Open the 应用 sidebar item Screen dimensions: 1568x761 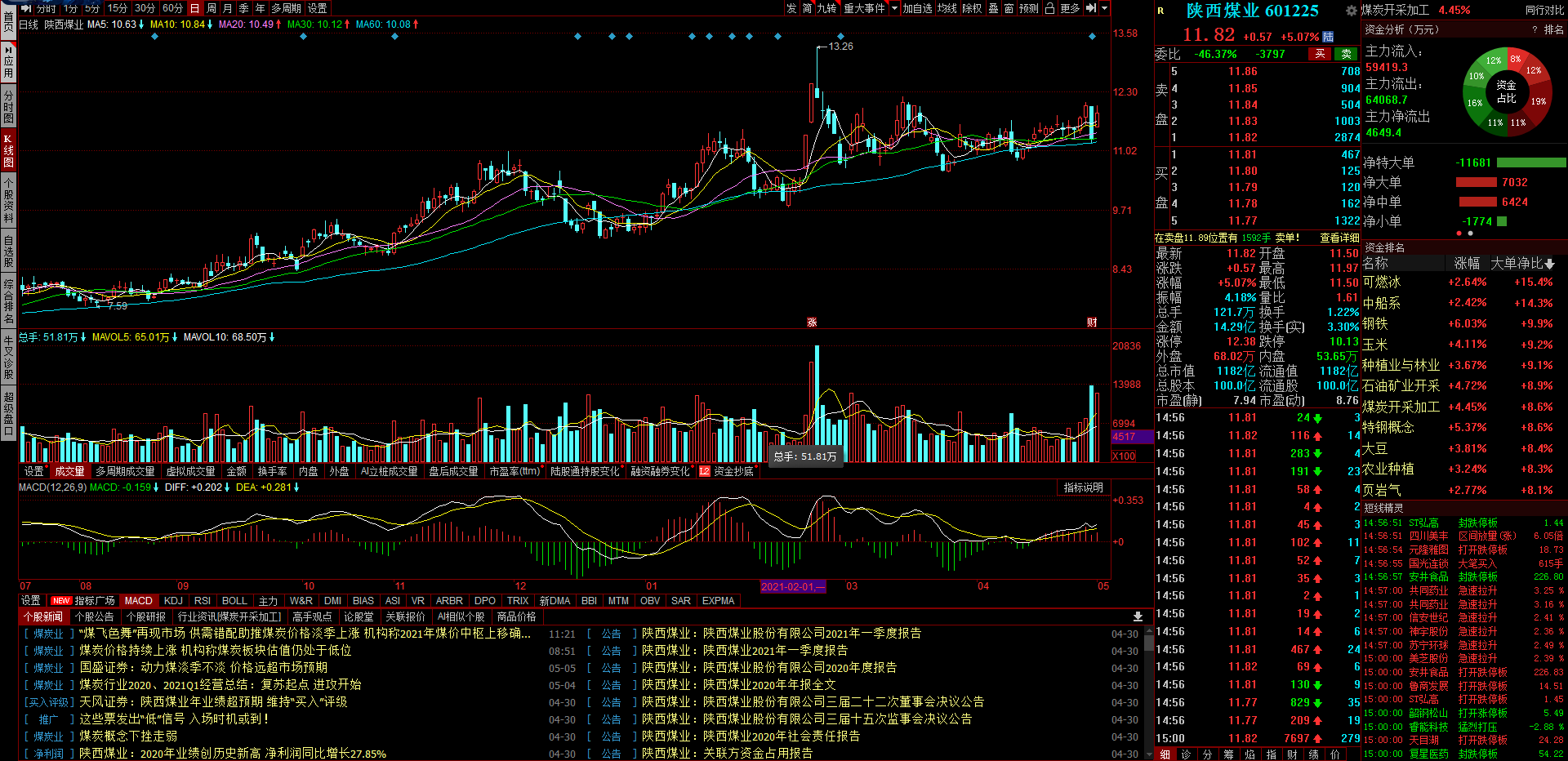[8, 61]
